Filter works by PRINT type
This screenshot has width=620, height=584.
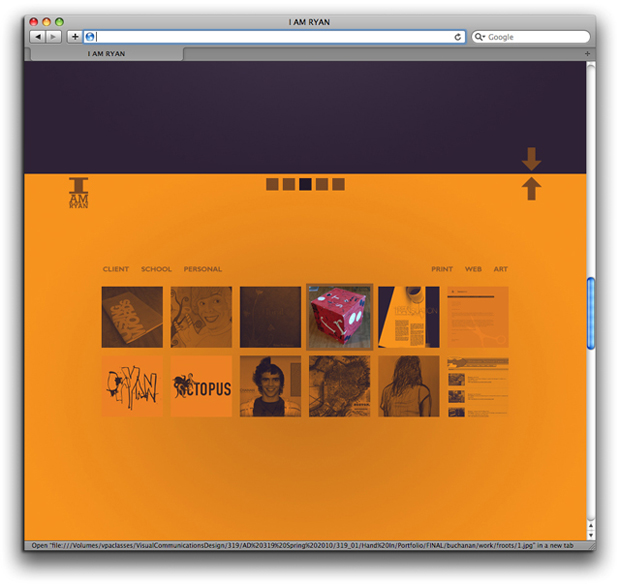click(x=442, y=269)
